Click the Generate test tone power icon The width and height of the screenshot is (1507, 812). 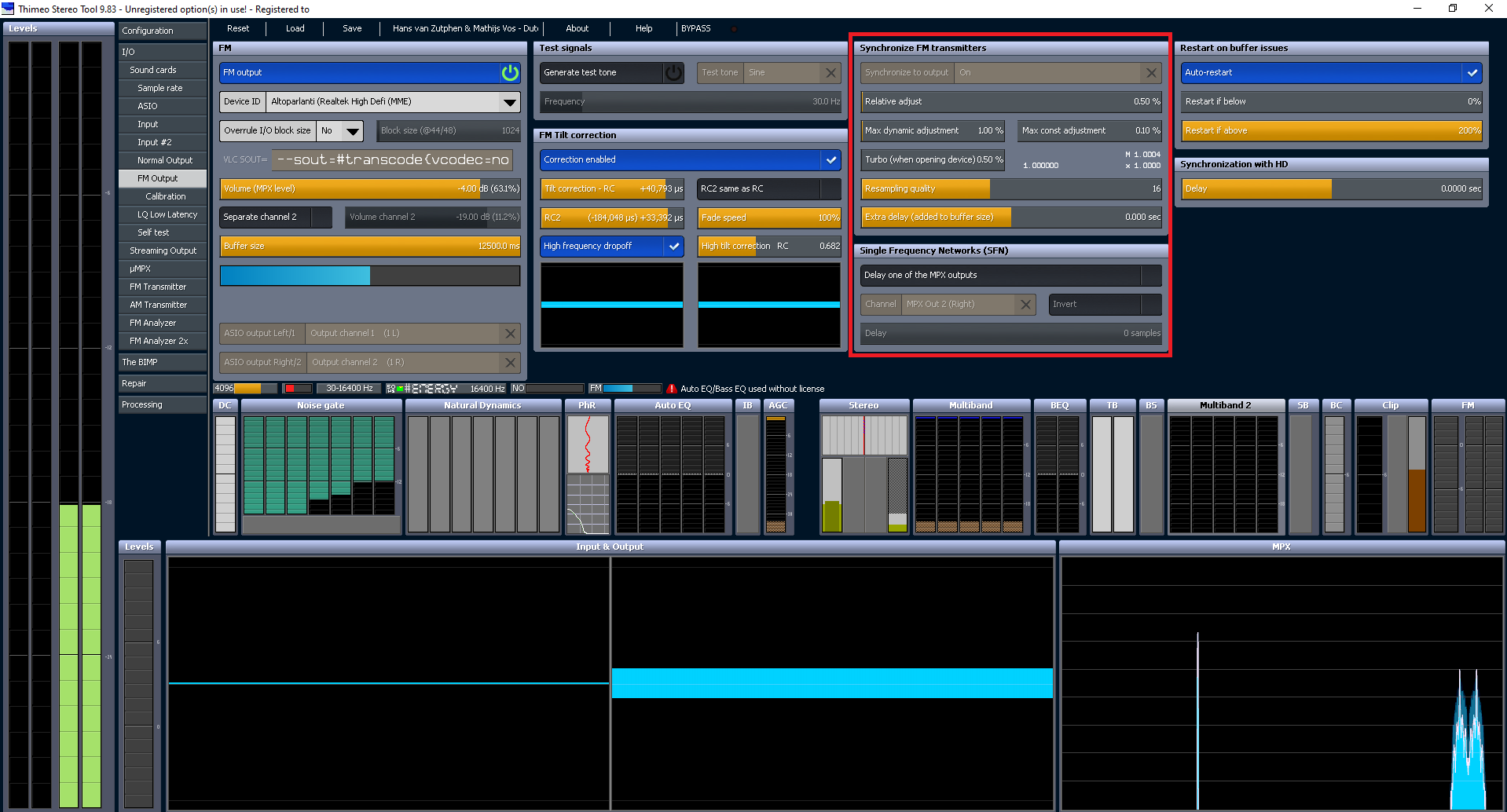(673, 72)
